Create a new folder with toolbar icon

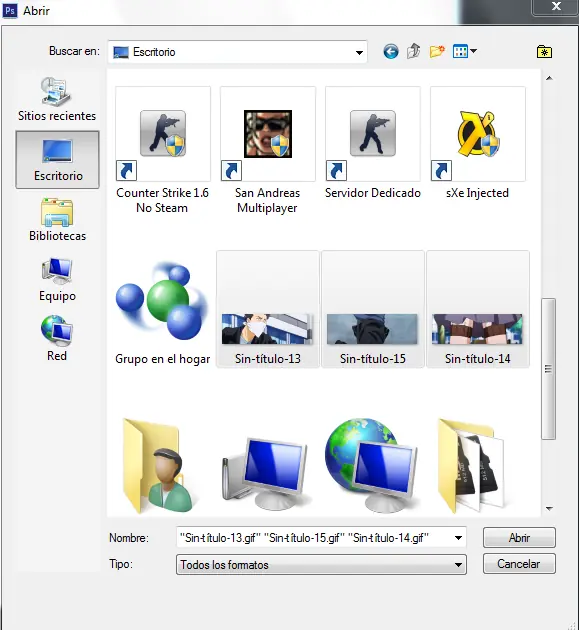click(437, 51)
